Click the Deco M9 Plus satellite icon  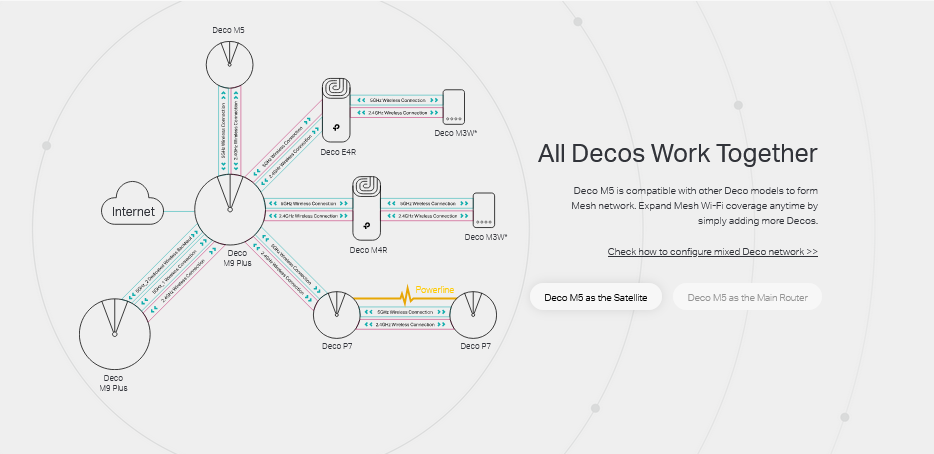pos(114,334)
